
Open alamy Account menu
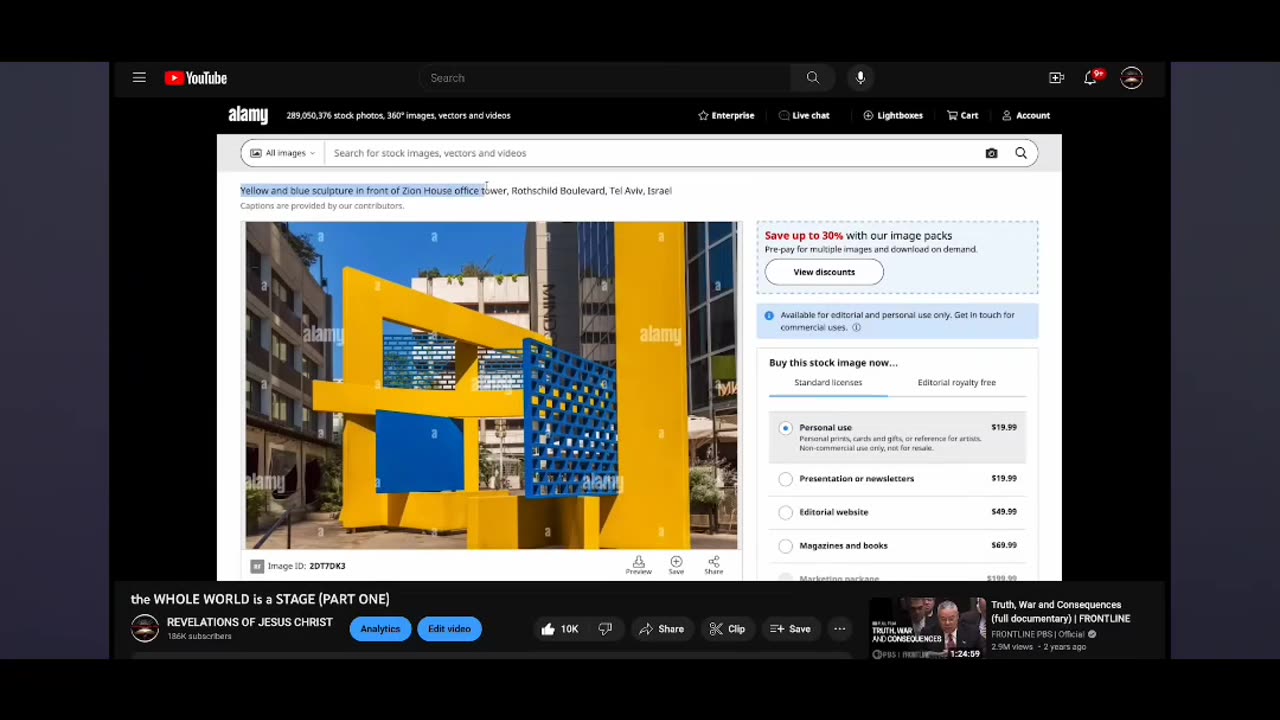click(1026, 115)
